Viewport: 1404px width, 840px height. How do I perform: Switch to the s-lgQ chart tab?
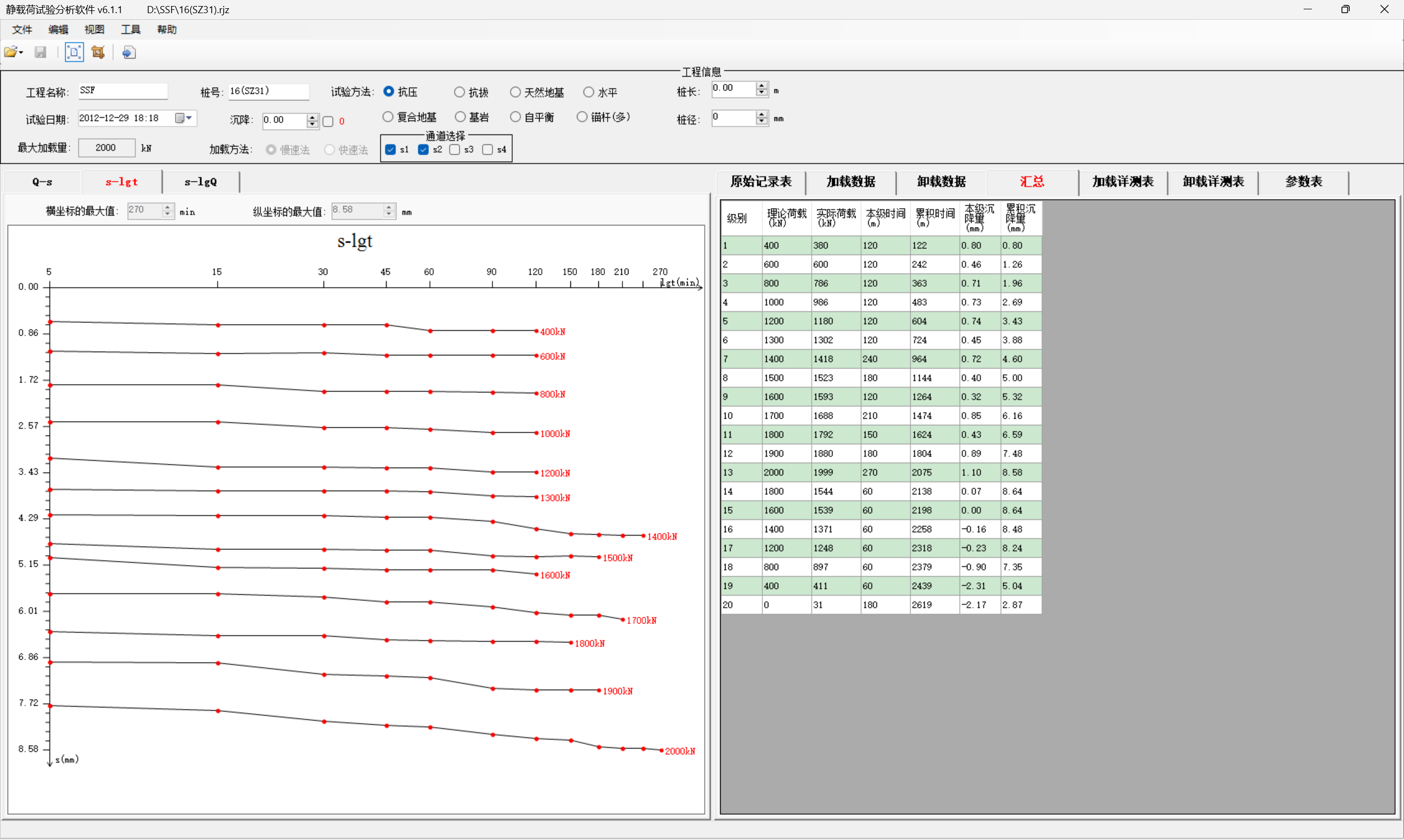[200, 181]
